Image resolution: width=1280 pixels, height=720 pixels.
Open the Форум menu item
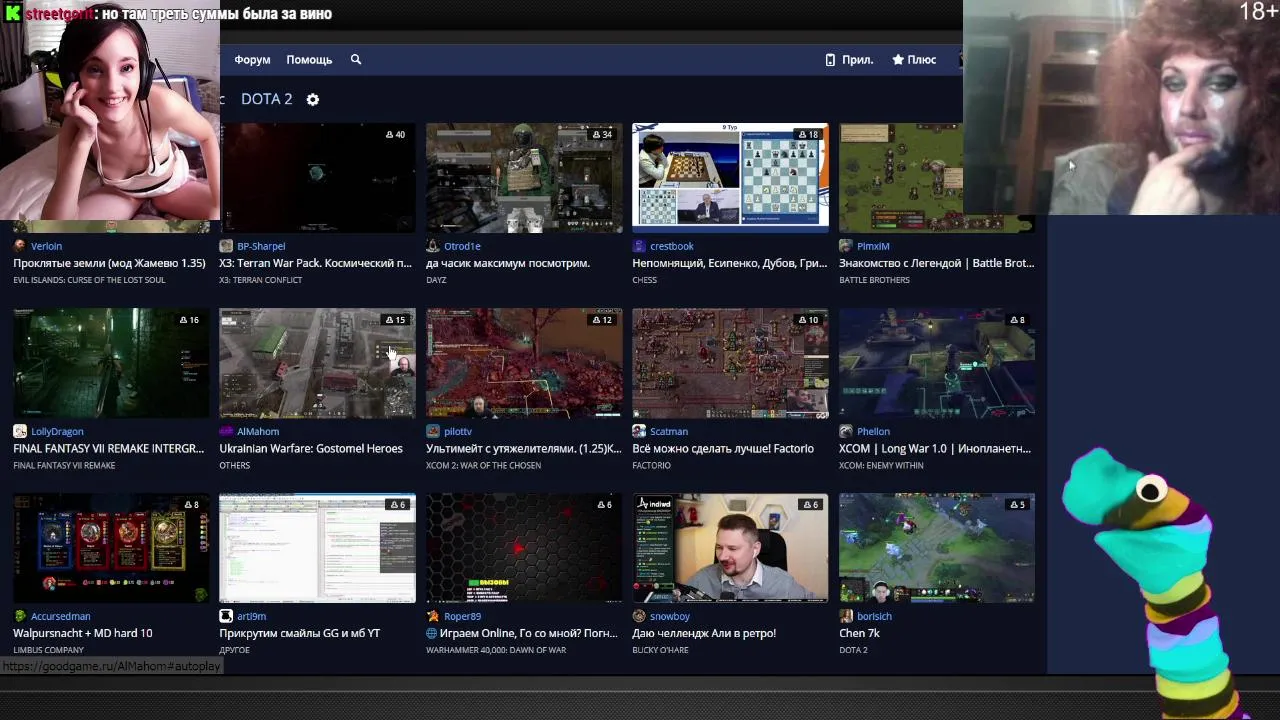pos(252,60)
